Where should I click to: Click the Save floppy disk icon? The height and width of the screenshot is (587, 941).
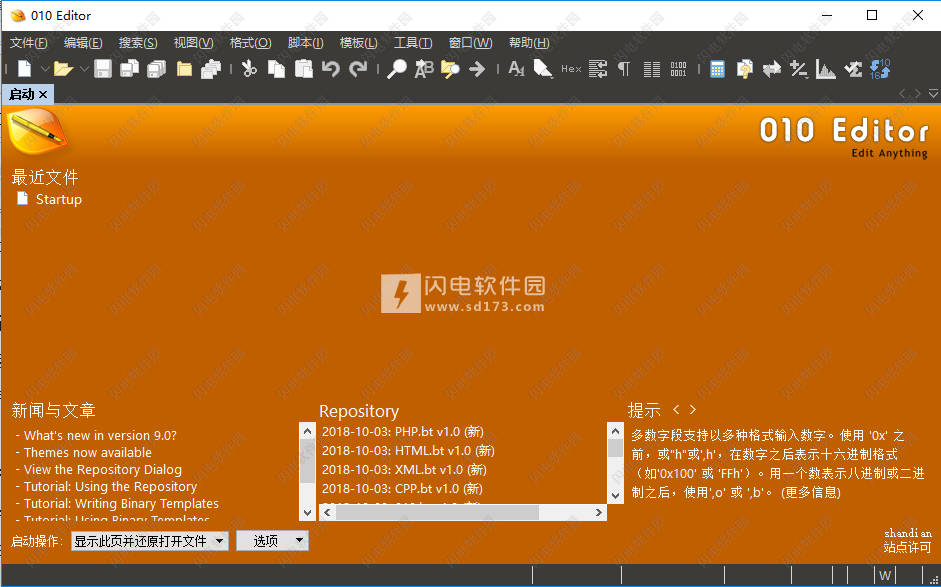(103, 69)
